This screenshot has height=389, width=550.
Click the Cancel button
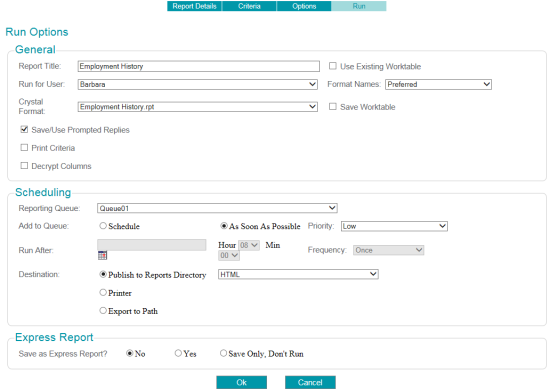[310, 382]
